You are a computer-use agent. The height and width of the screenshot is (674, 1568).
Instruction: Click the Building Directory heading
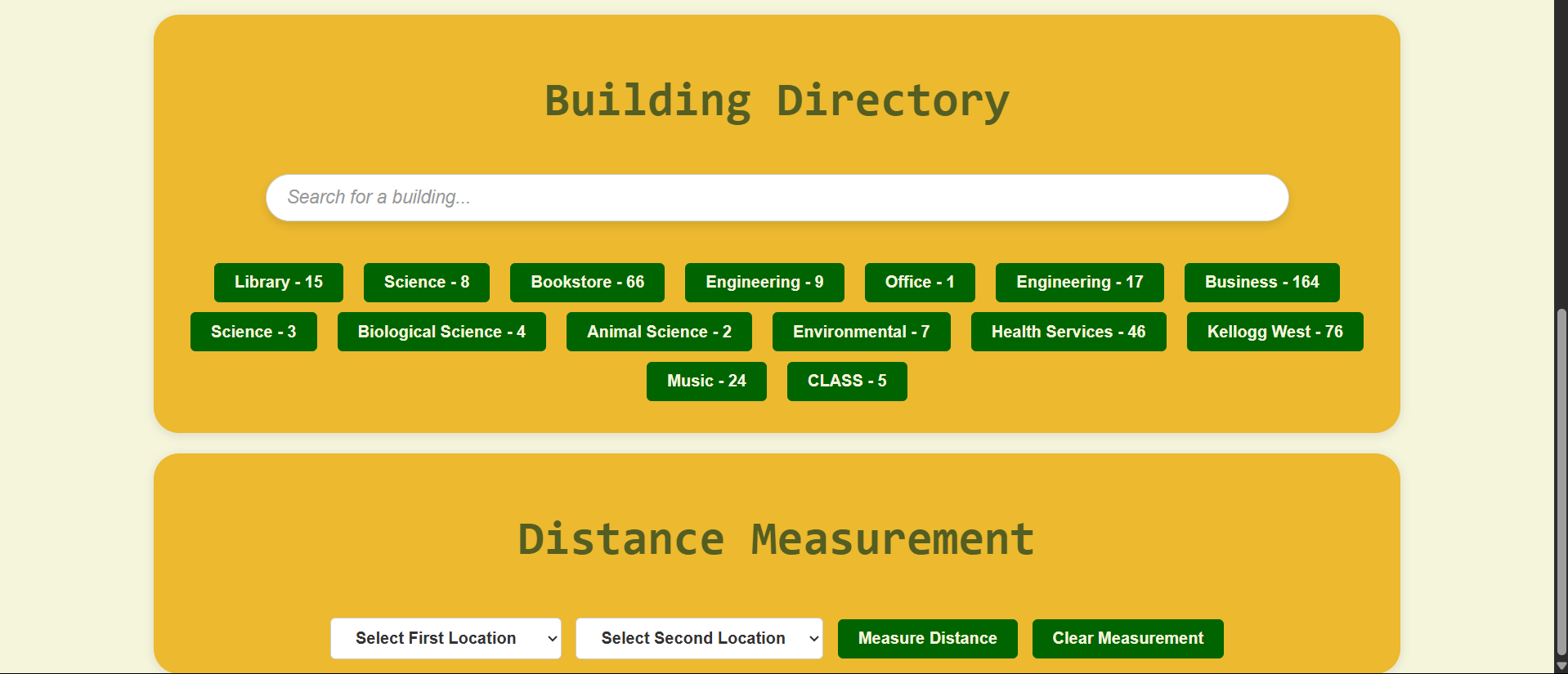[x=777, y=101]
